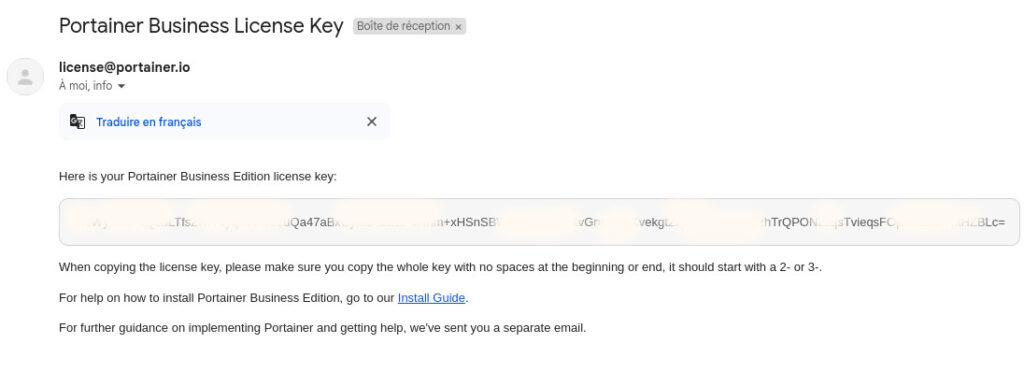Click the À moi, info recipients text
Screen dimensions: 1024x372
(x=86, y=85)
